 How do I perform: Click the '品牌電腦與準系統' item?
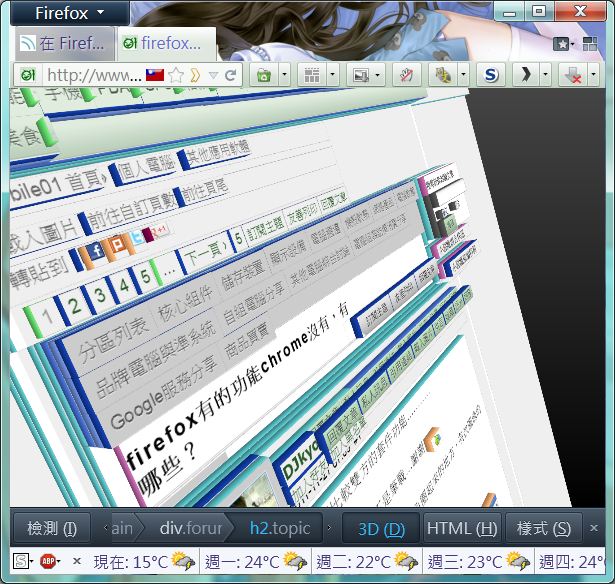[155, 359]
